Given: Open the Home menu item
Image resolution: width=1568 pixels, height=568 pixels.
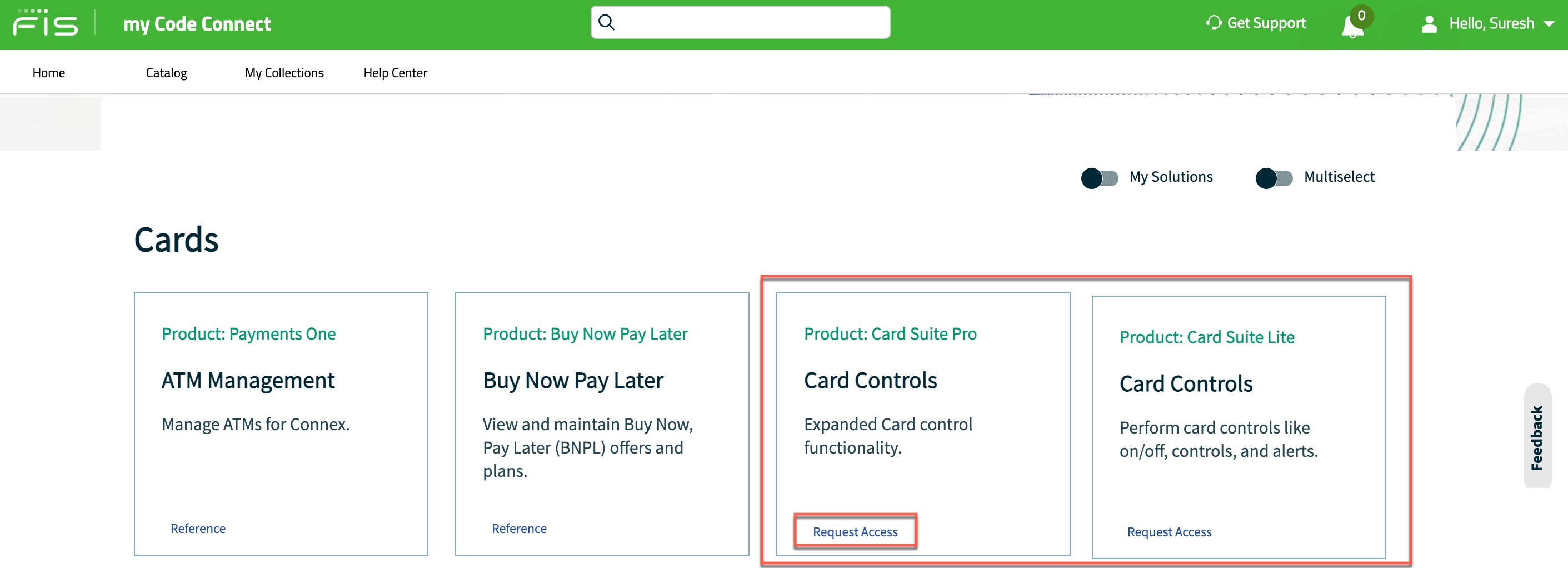Looking at the screenshot, I should pos(49,73).
